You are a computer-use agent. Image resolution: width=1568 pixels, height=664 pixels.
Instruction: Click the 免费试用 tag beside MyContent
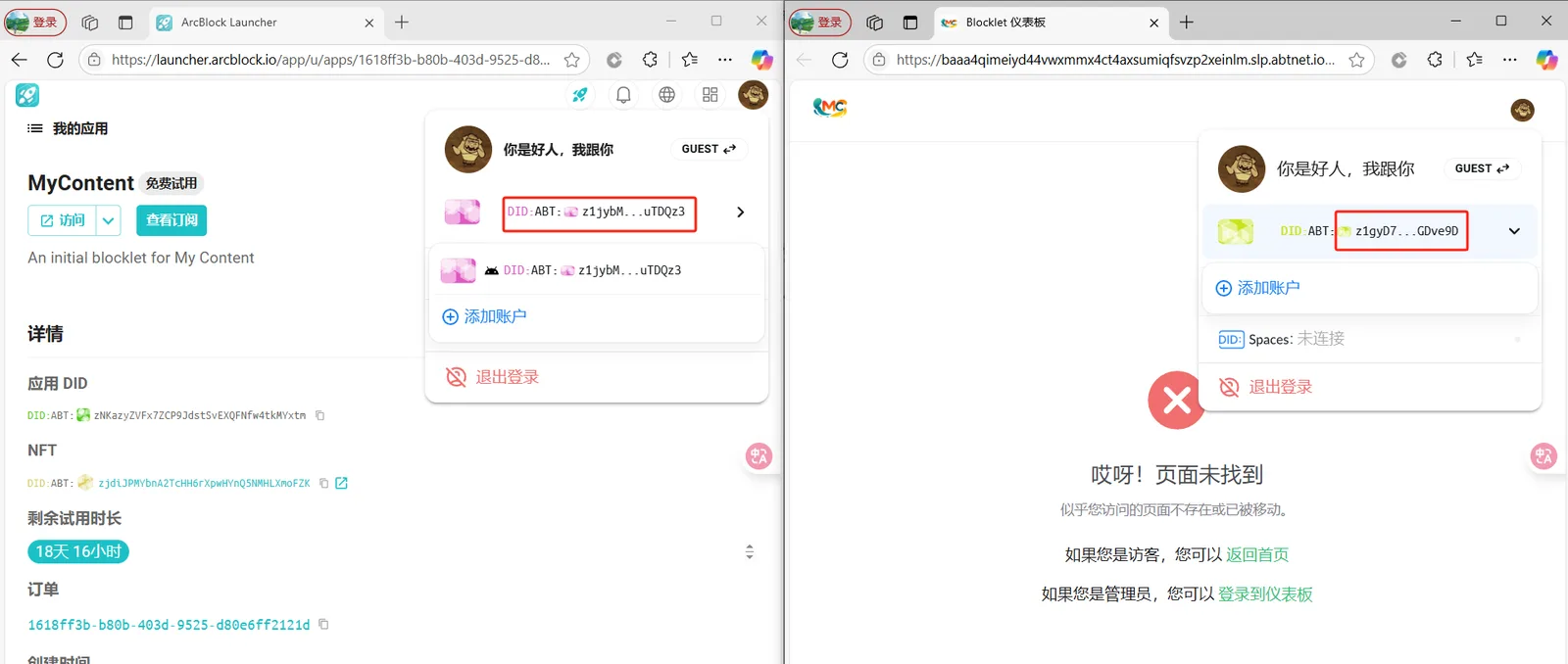click(x=171, y=183)
